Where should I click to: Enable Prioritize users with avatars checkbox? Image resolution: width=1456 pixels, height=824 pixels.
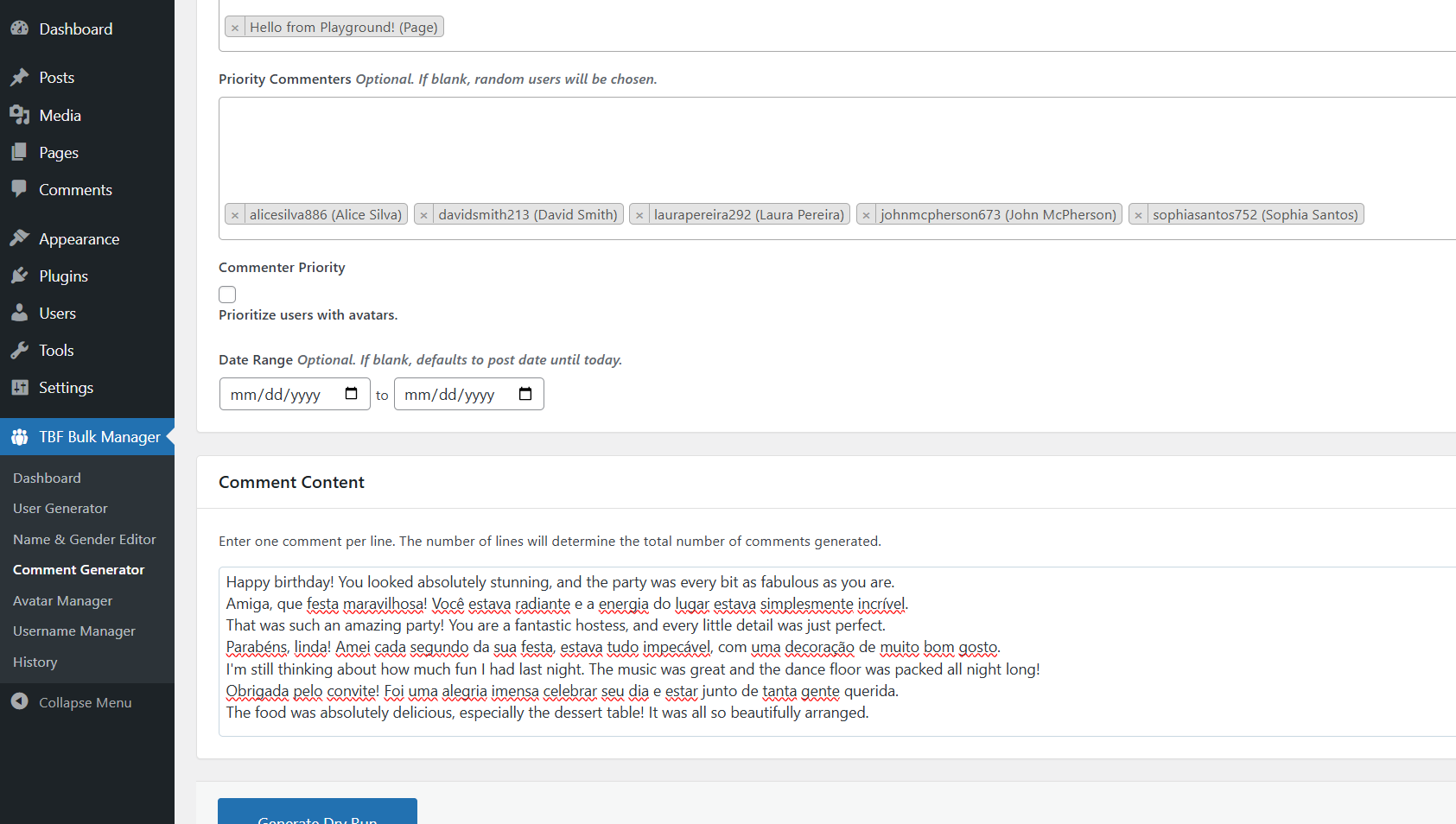(x=227, y=295)
